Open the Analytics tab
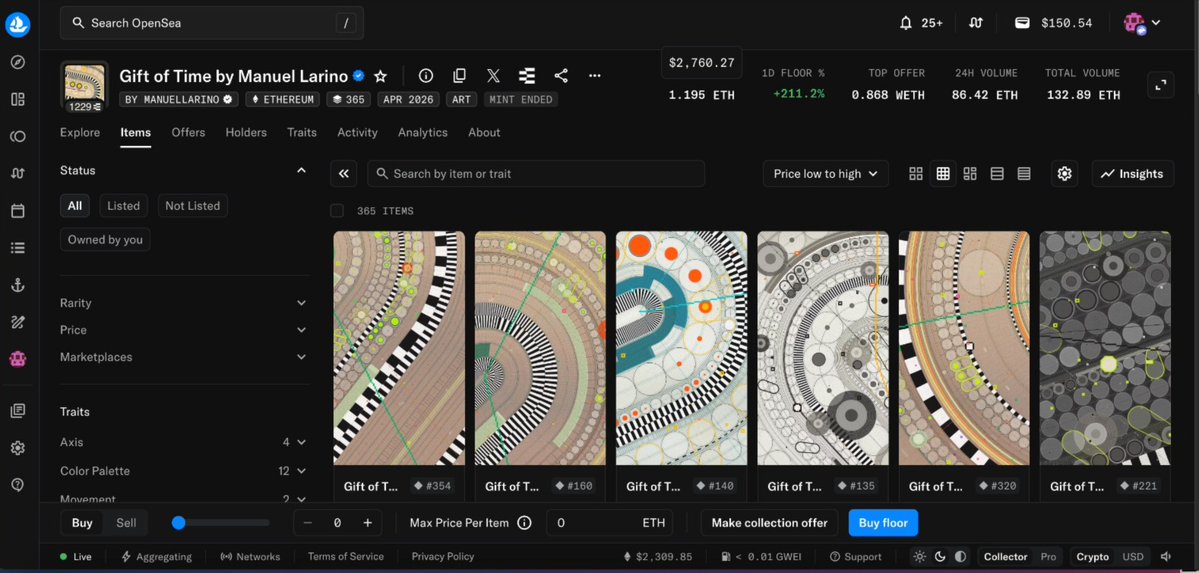This screenshot has height=573, width=1199. (x=423, y=132)
